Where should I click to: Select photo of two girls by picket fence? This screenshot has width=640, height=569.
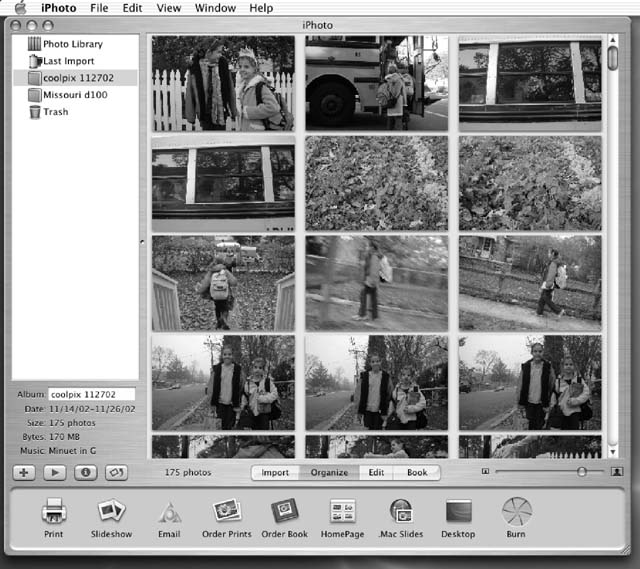point(223,83)
